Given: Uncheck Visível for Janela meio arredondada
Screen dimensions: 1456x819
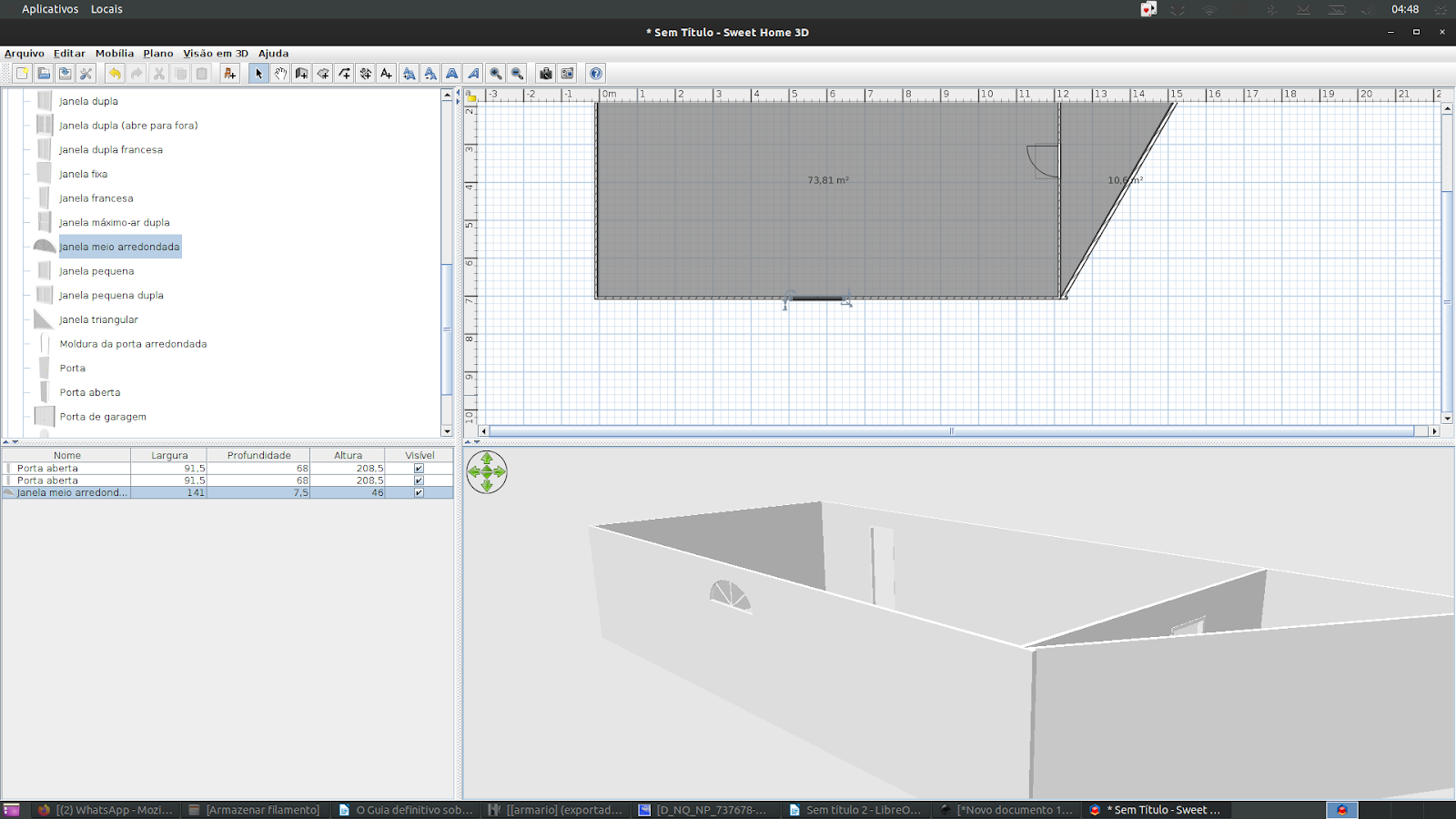Looking at the screenshot, I should pyautogui.click(x=418, y=492).
